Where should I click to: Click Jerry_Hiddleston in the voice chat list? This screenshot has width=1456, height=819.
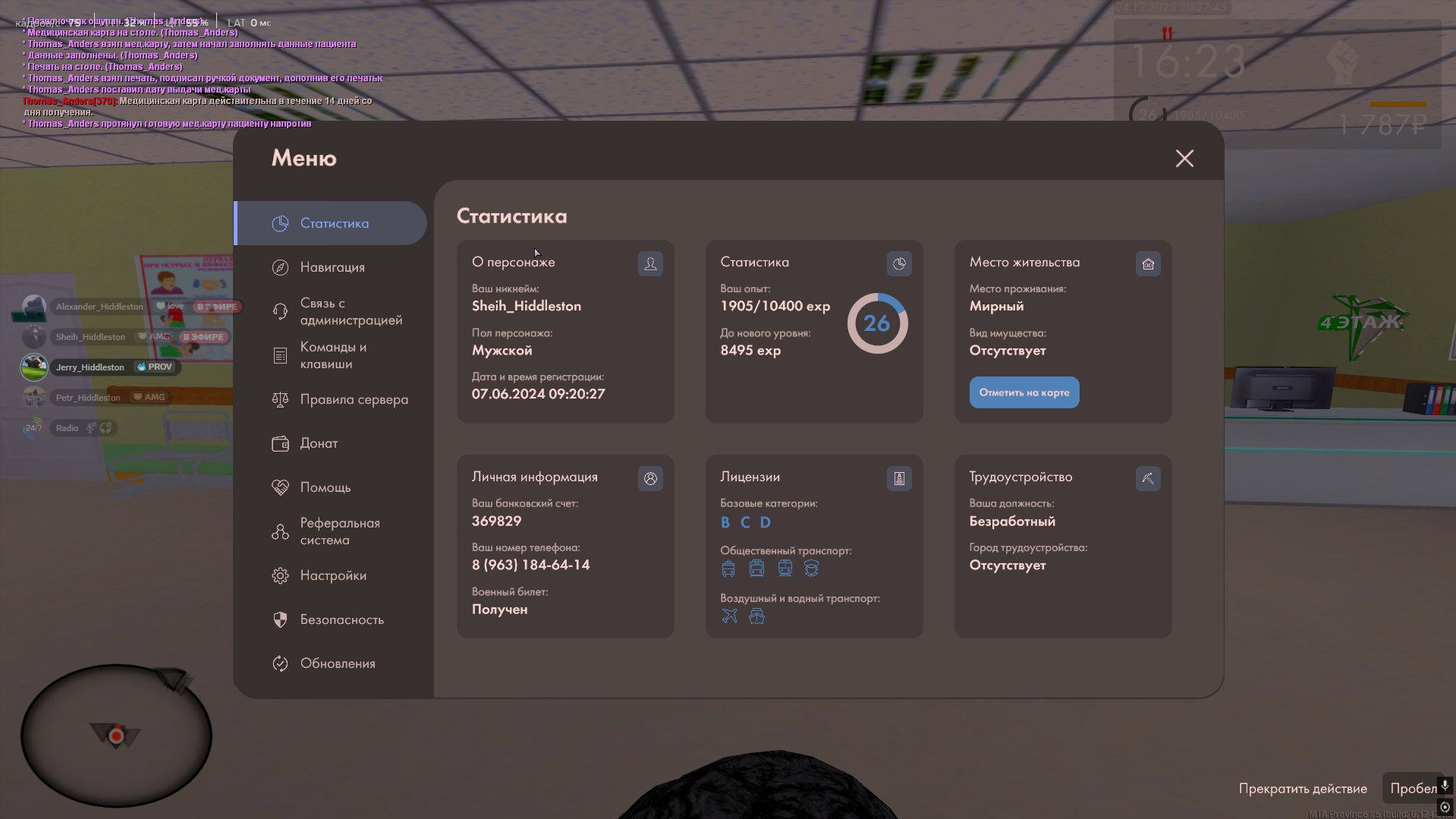point(90,367)
